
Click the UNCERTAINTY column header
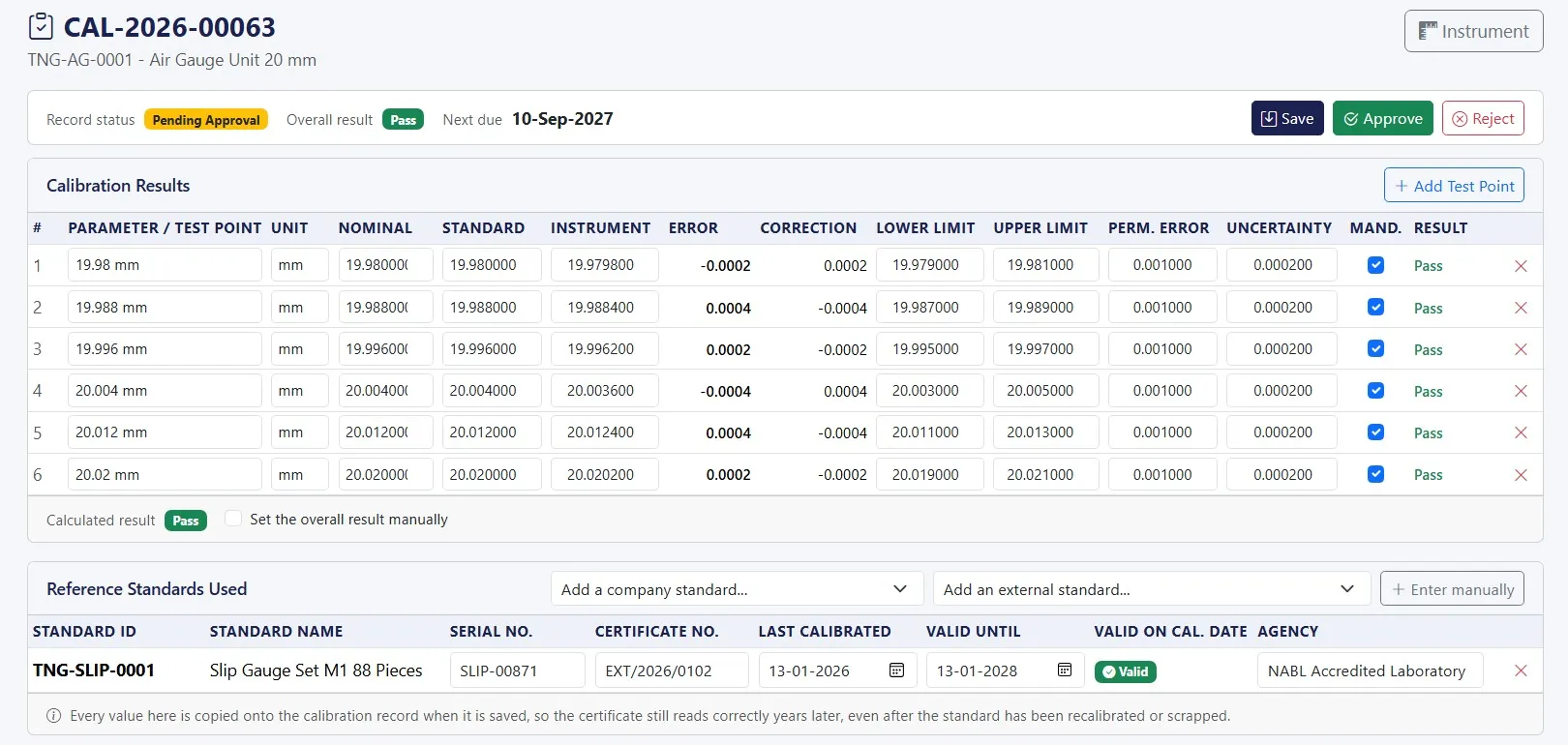(1279, 228)
